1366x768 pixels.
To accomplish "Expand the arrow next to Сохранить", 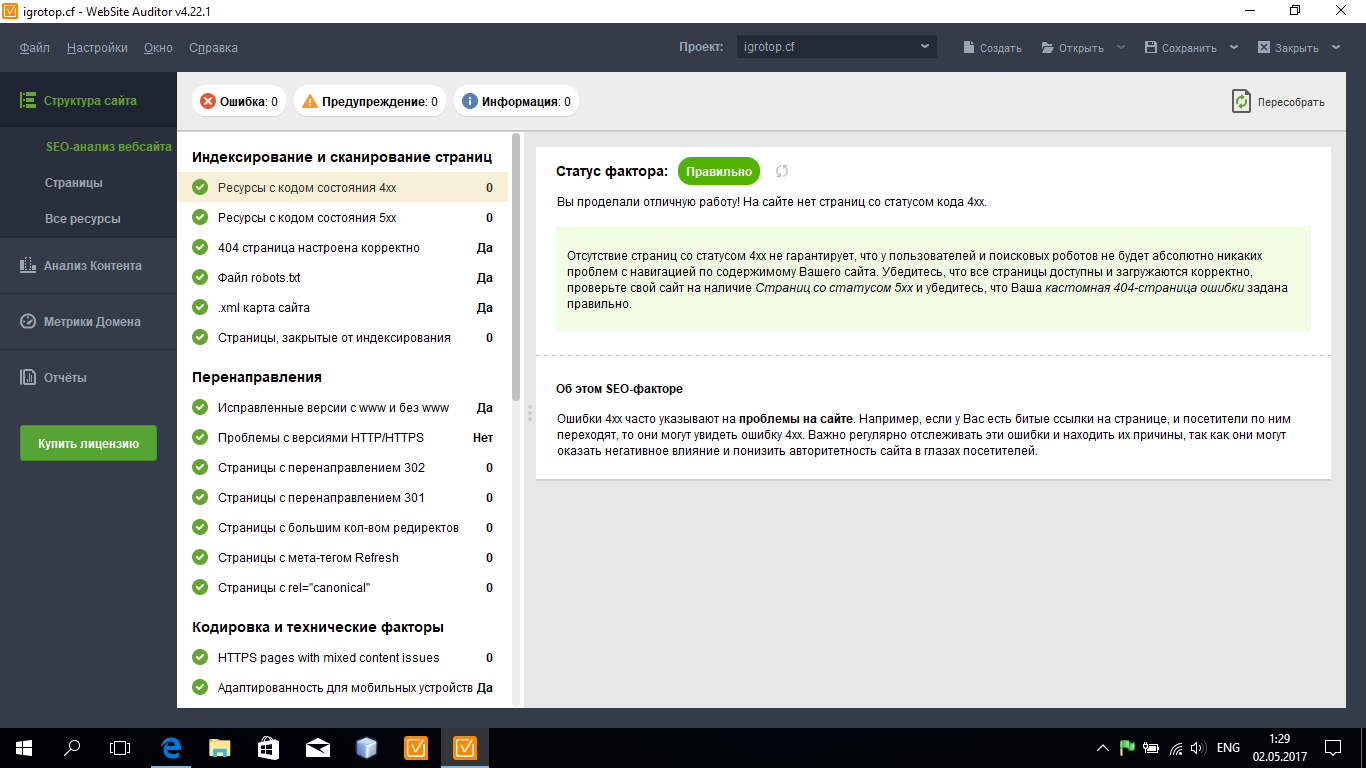I will tap(1234, 47).
